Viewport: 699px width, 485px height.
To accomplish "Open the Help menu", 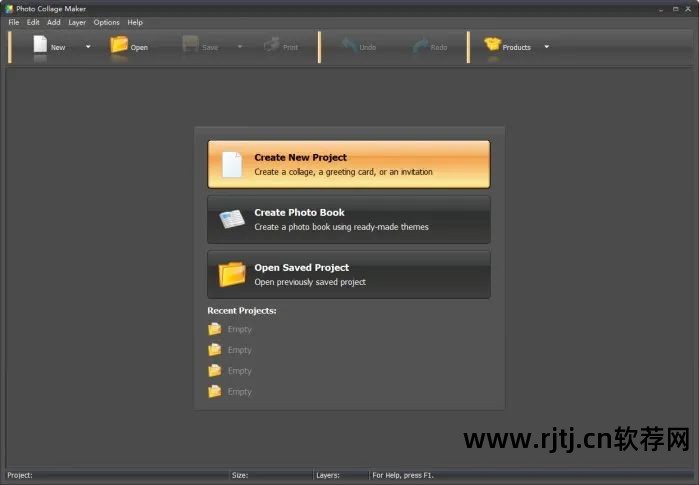I will pos(135,22).
